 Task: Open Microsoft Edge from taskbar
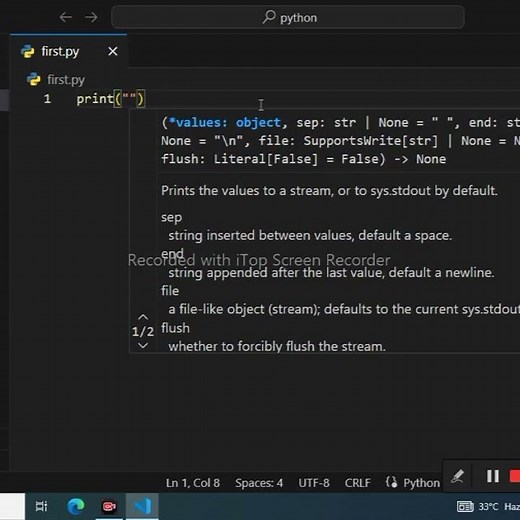(x=76, y=506)
